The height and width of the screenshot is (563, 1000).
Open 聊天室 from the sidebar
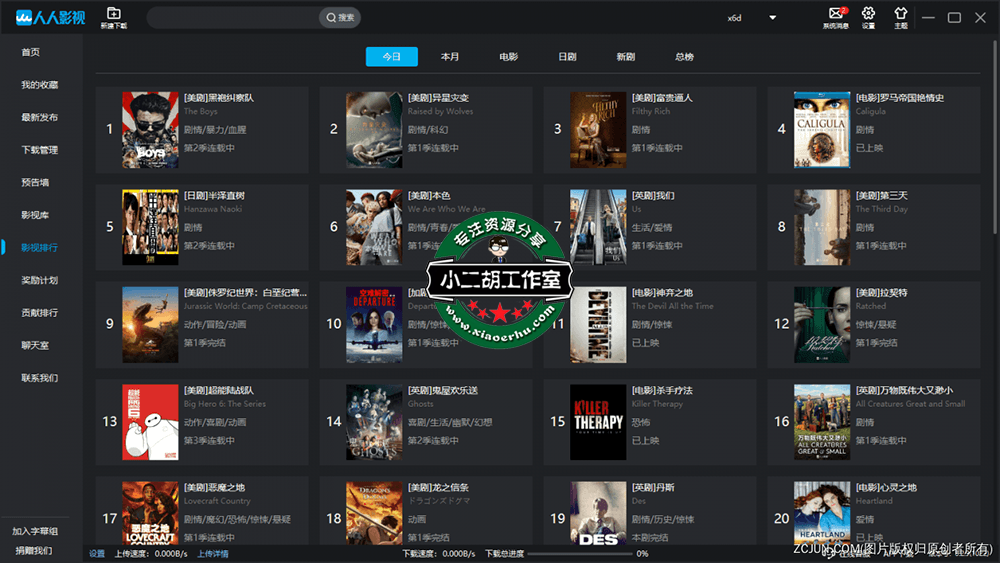tap(36, 345)
